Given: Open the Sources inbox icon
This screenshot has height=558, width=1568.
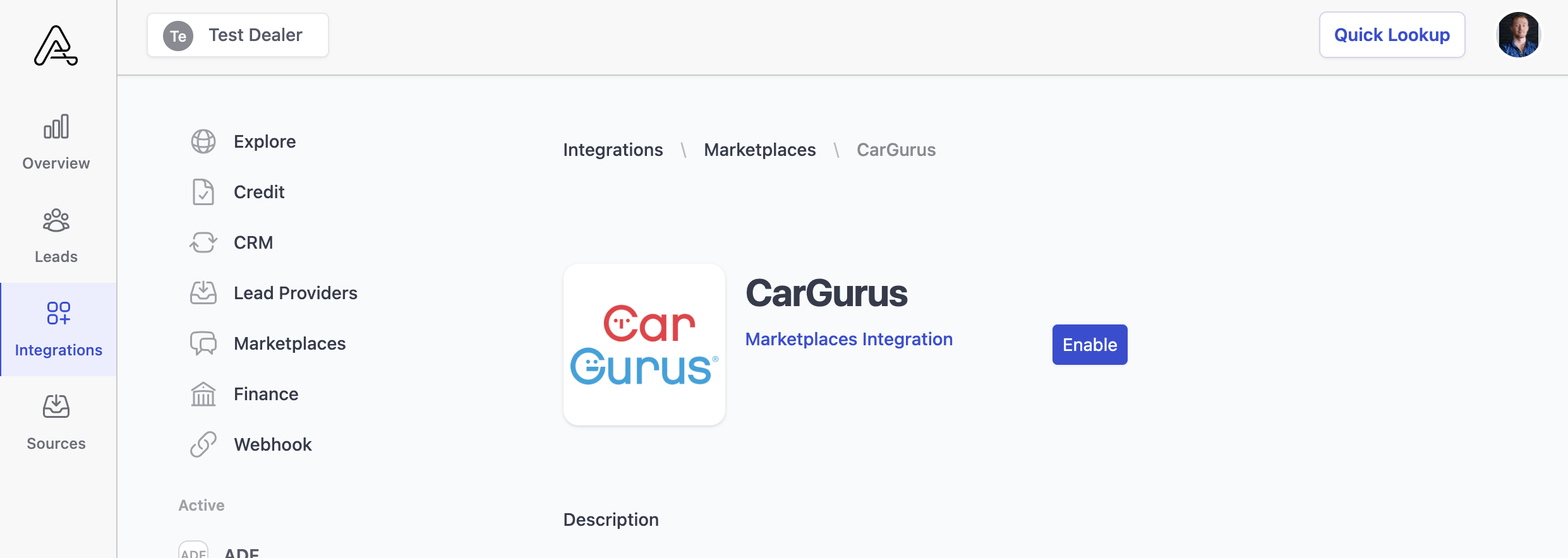Looking at the screenshot, I should click(x=56, y=407).
